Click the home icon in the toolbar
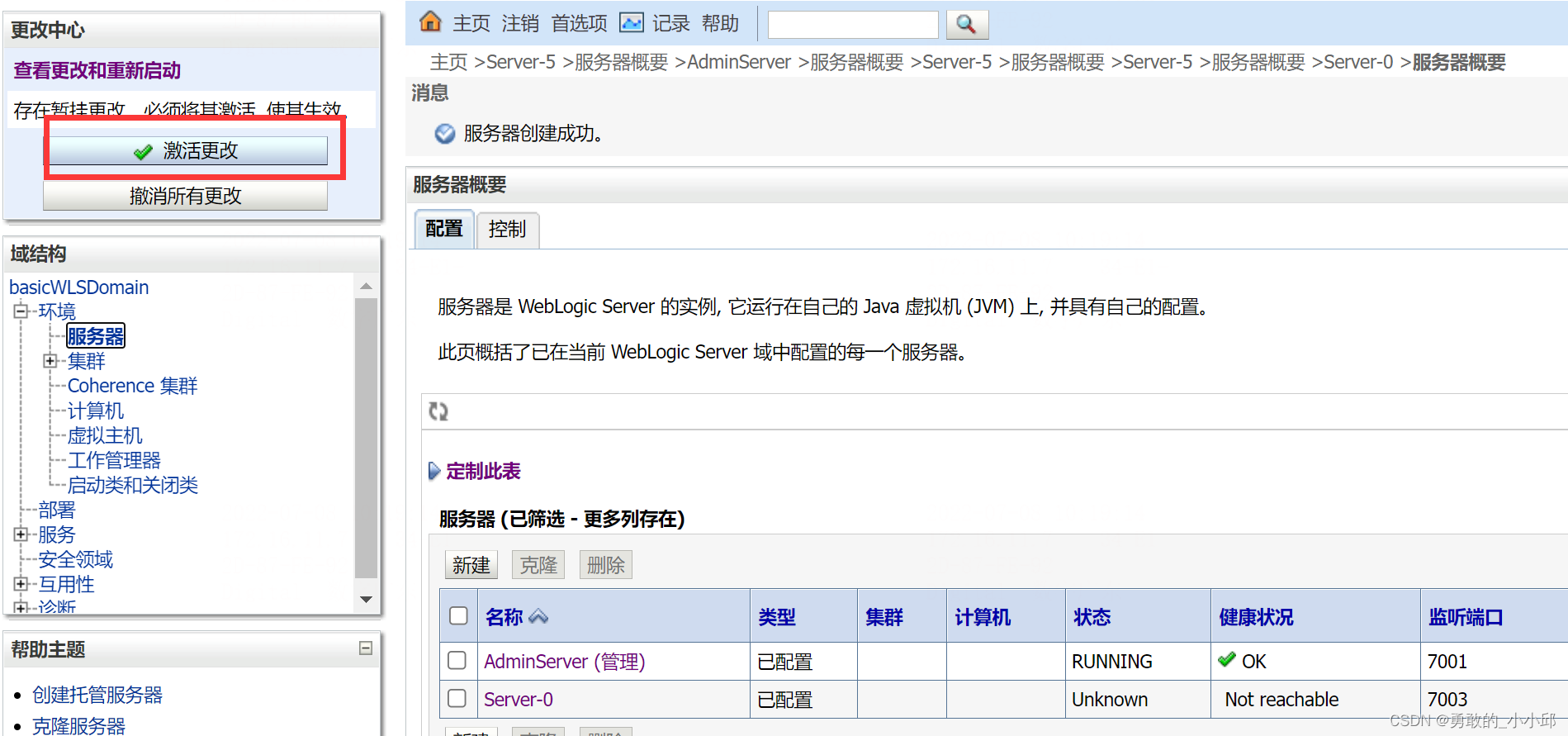The height and width of the screenshot is (736, 1568). click(430, 21)
